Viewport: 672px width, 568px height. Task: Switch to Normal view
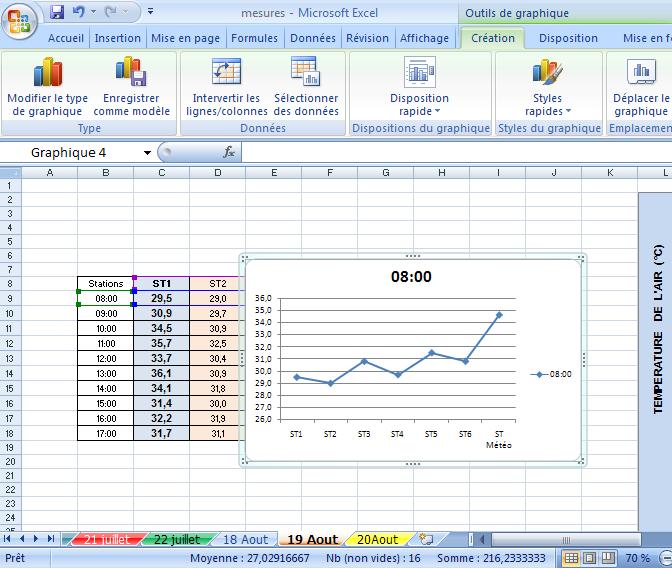(x=571, y=558)
